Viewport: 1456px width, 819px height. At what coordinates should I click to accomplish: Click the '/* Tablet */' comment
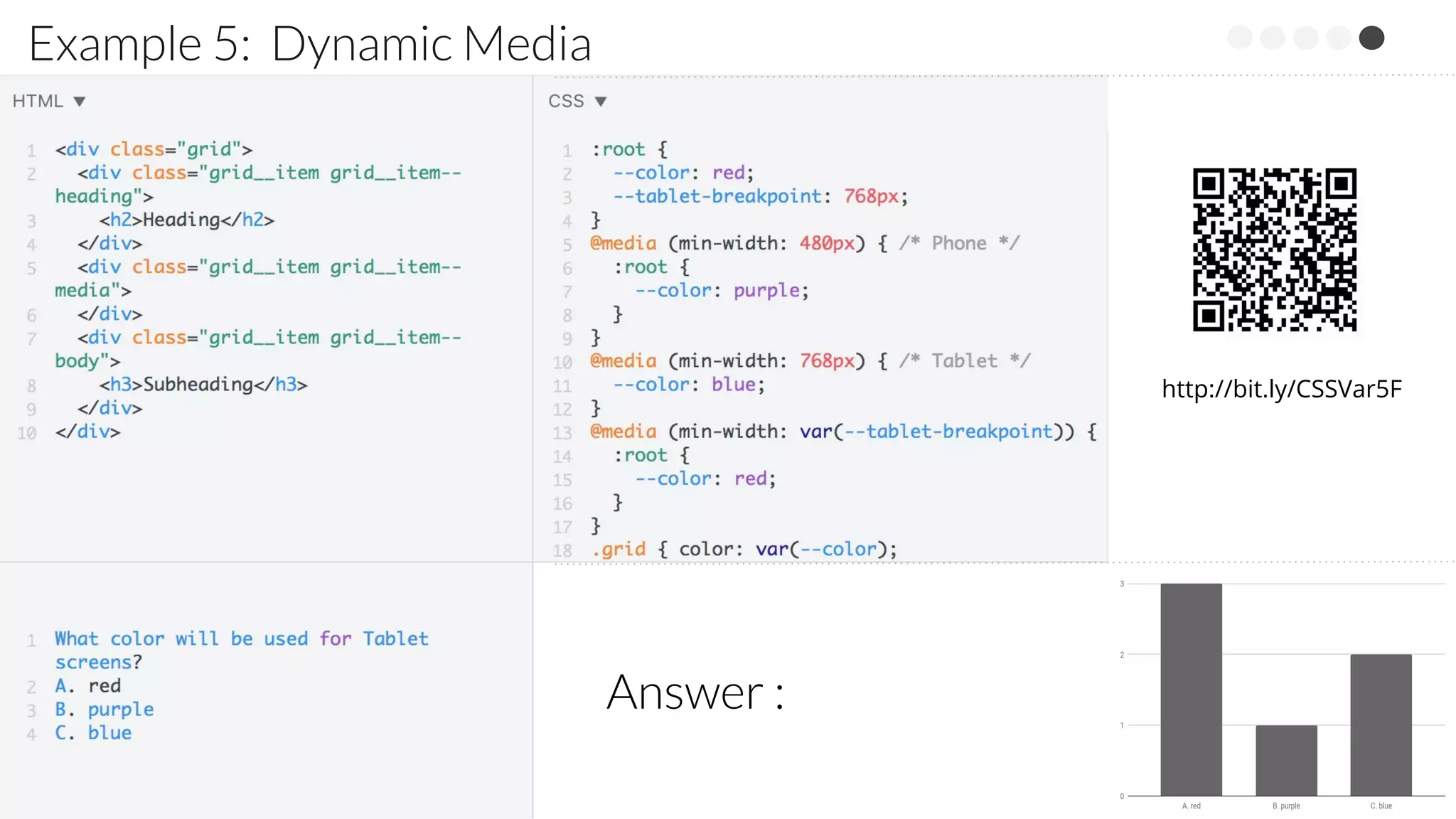[965, 361]
